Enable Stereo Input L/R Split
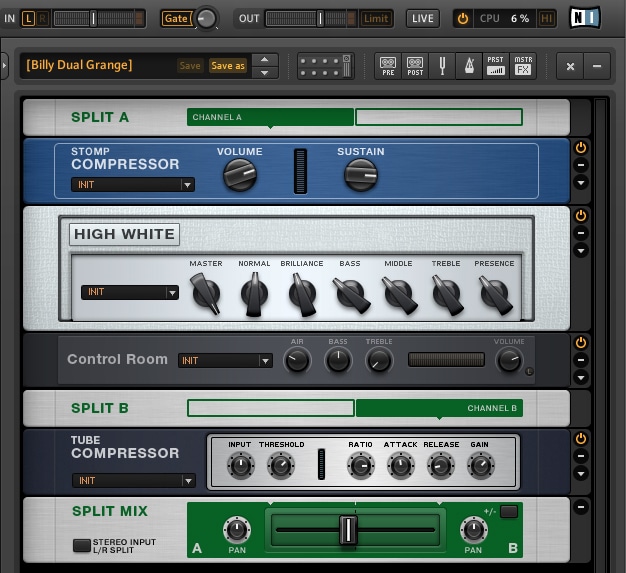Viewport: 626px width, 573px height. click(x=82, y=545)
